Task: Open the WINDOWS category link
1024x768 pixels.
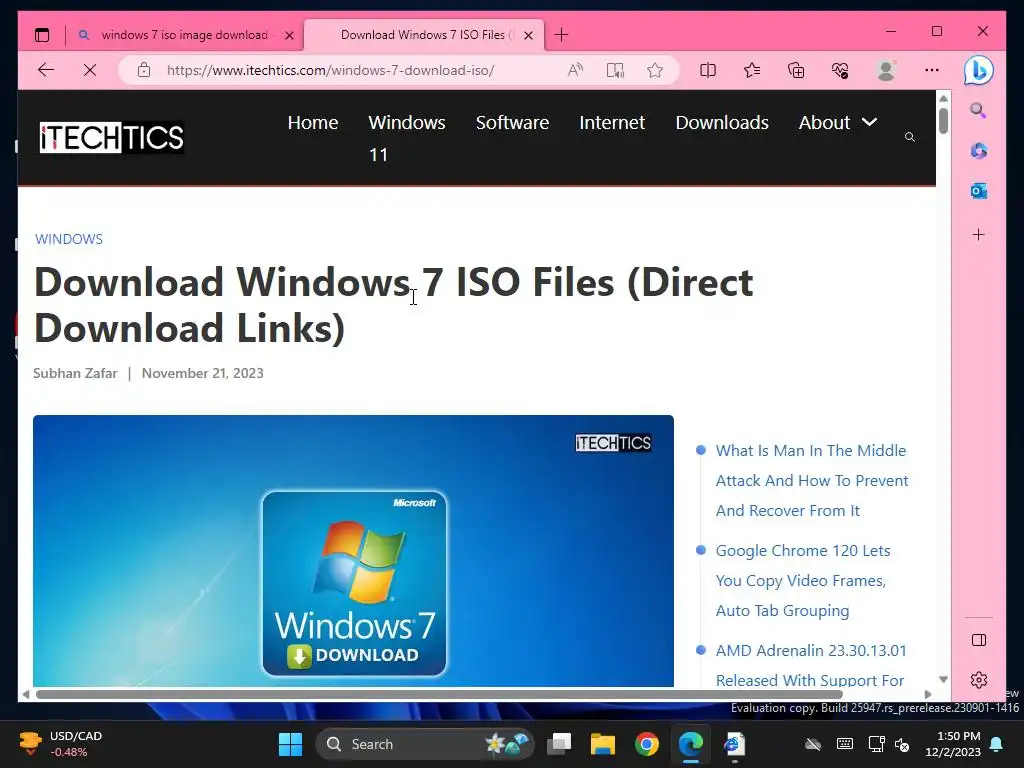Action: pos(69,239)
